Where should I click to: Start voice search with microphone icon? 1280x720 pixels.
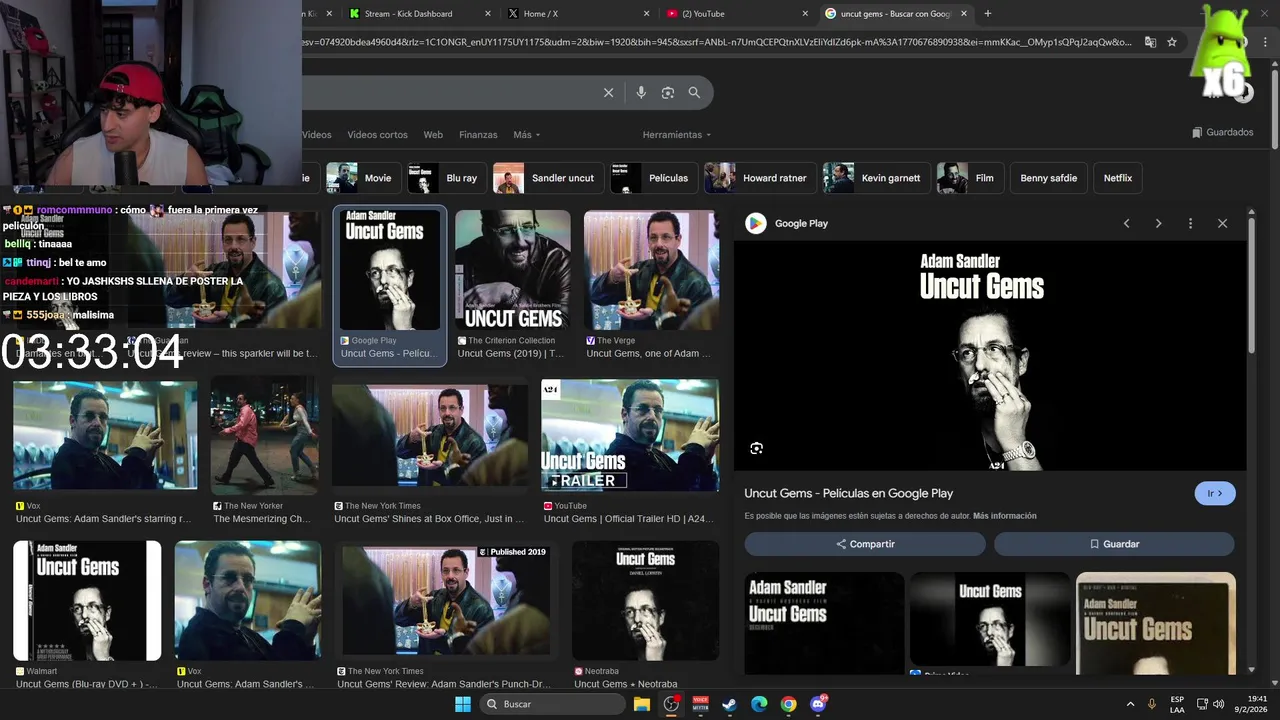(x=641, y=93)
